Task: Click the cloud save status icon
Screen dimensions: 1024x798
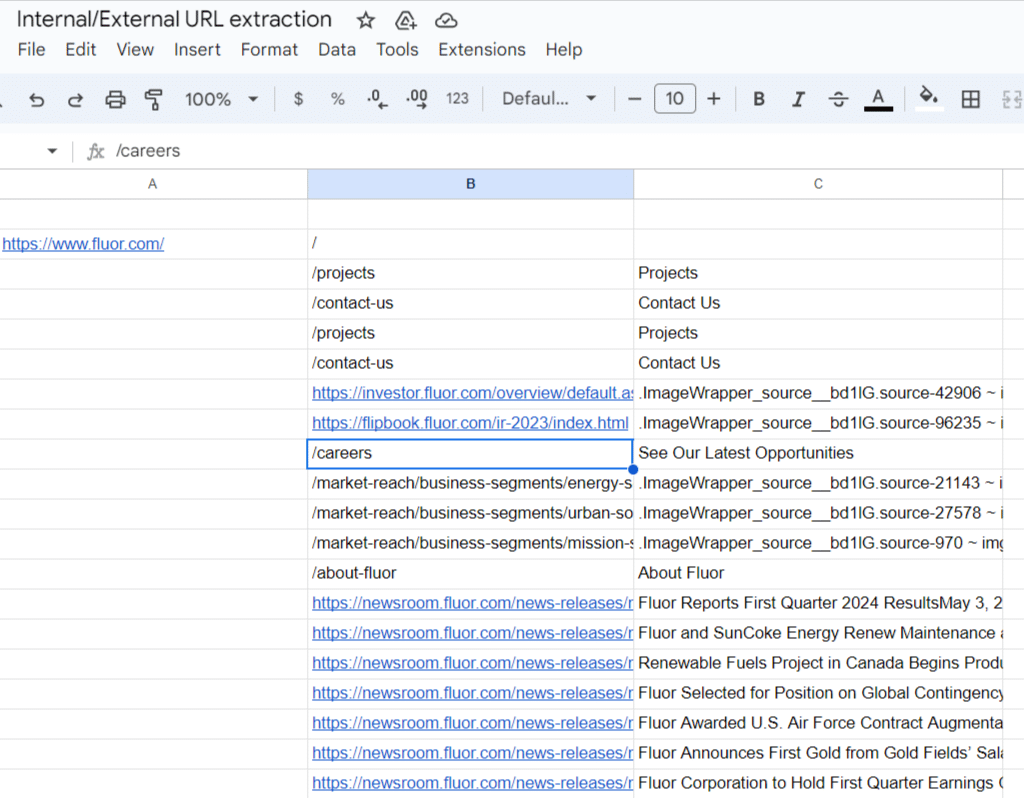Action: [x=446, y=20]
